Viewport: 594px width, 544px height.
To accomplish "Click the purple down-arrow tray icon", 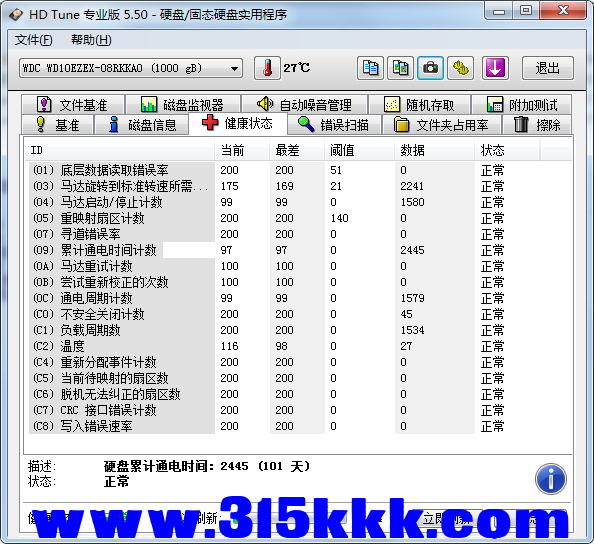I will coord(495,68).
